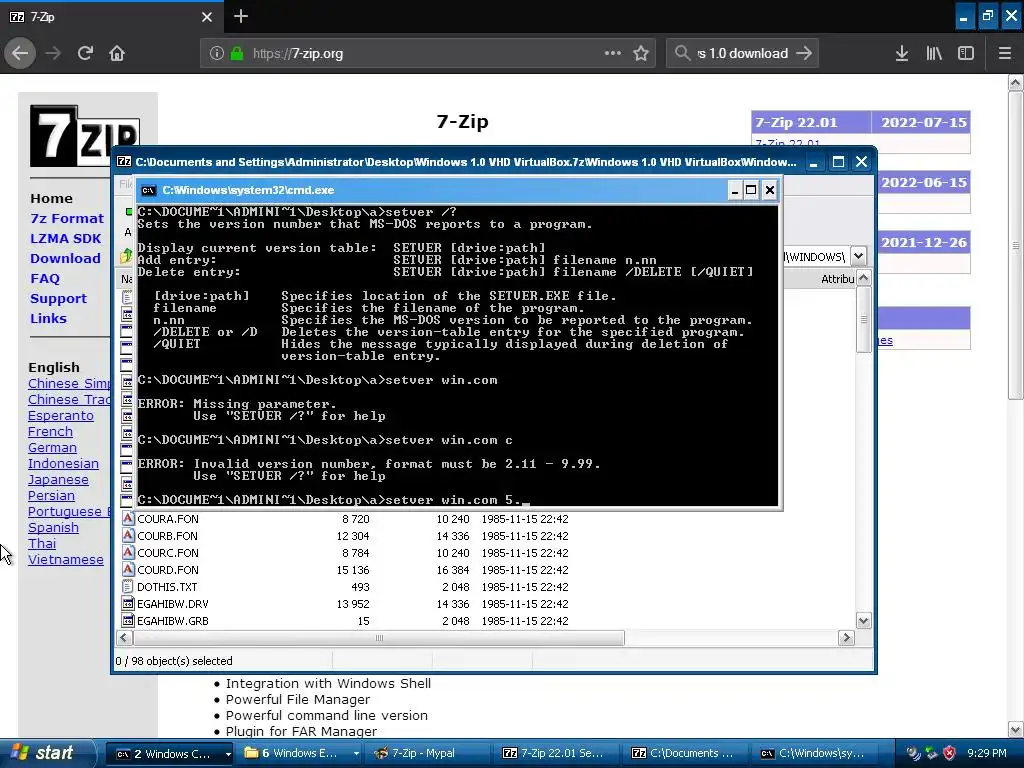Open a new browser tab
The height and width of the screenshot is (768, 1024).
click(x=240, y=16)
